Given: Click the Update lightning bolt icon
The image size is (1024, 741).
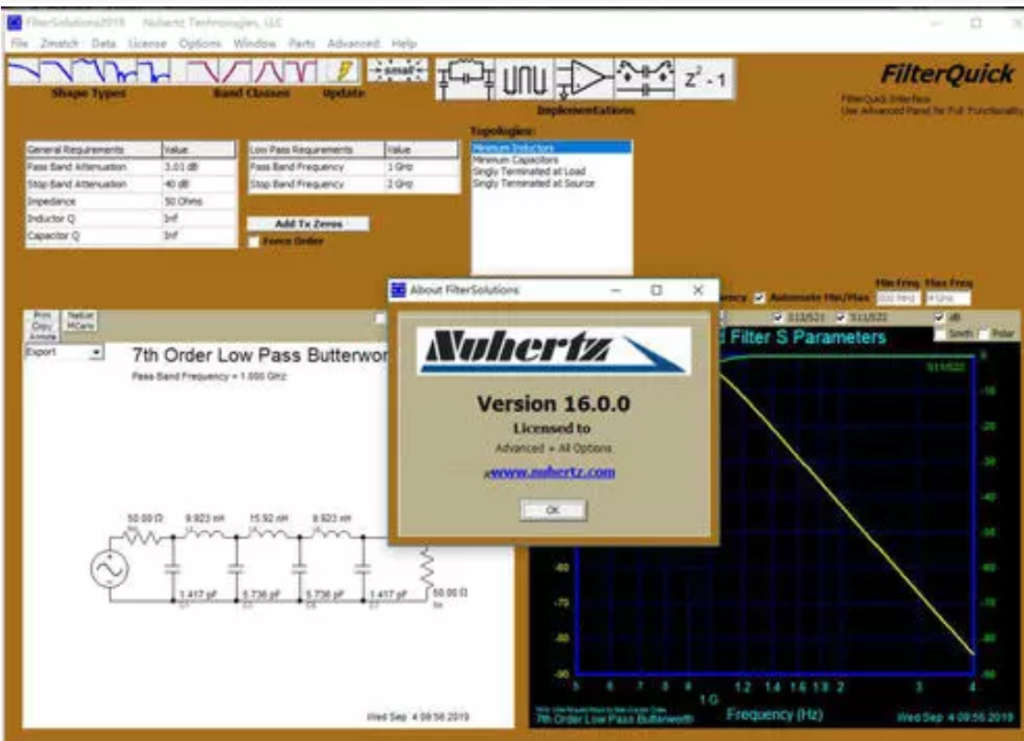Looking at the screenshot, I should click(343, 71).
